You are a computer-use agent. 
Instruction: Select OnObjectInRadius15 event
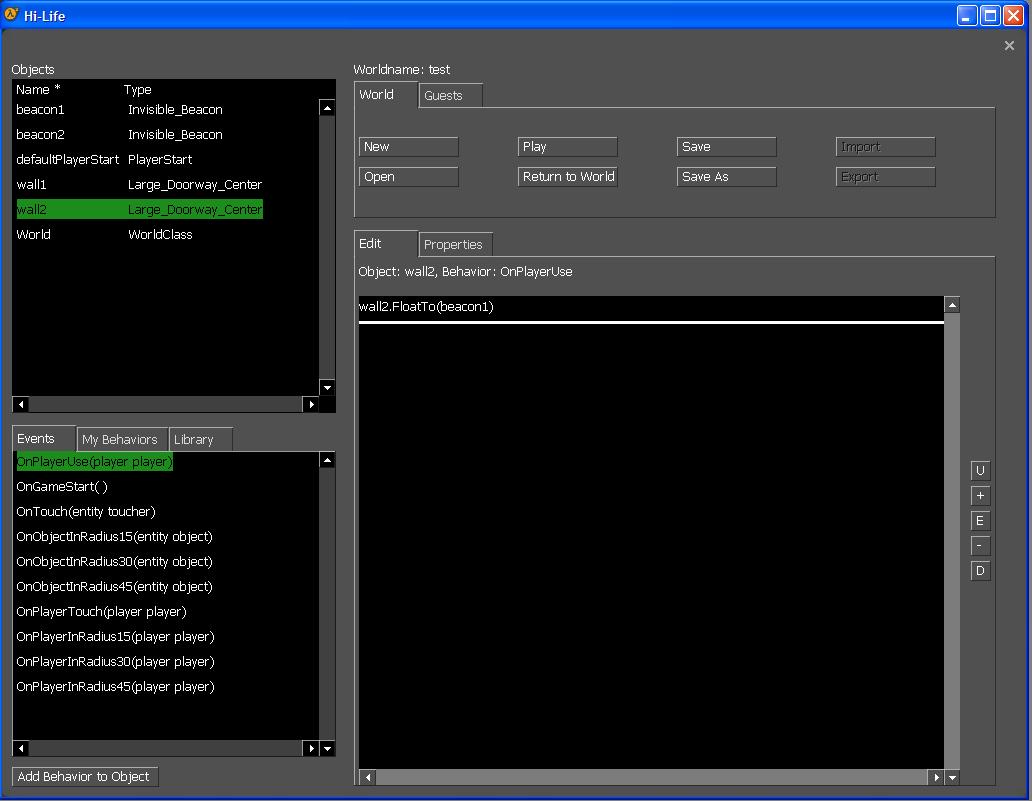coord(115,536)
